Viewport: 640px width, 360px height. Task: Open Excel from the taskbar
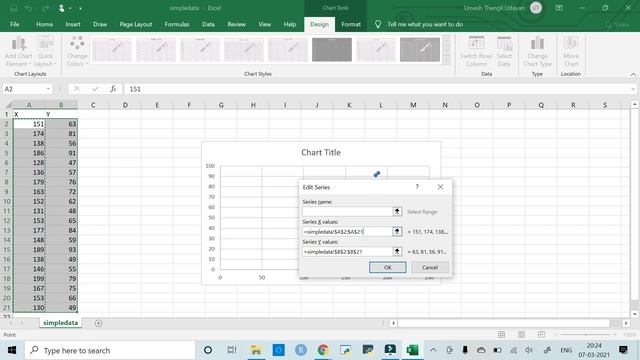click(412, 350)
